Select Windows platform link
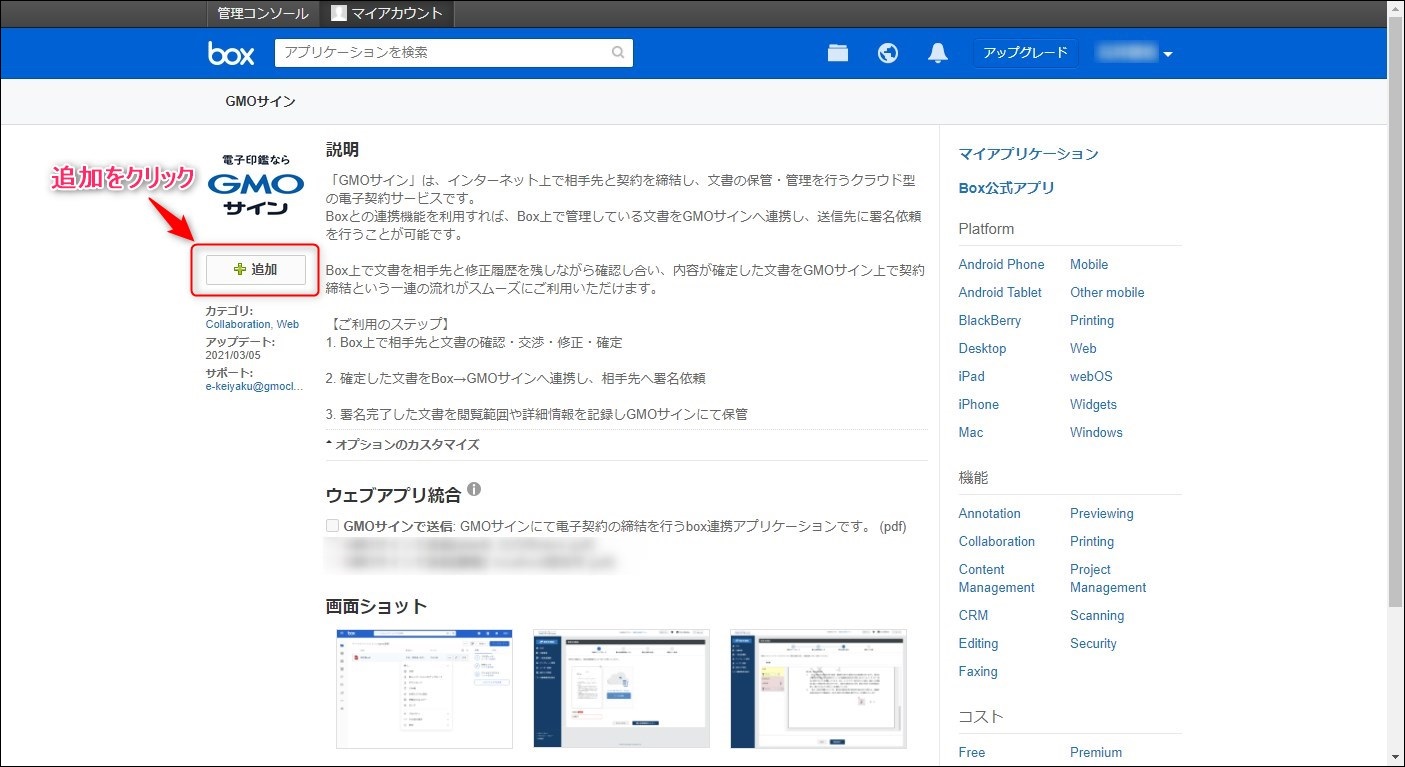Image resolution: width=1405 pixels, height=767 pixels. click(1096, 432)
